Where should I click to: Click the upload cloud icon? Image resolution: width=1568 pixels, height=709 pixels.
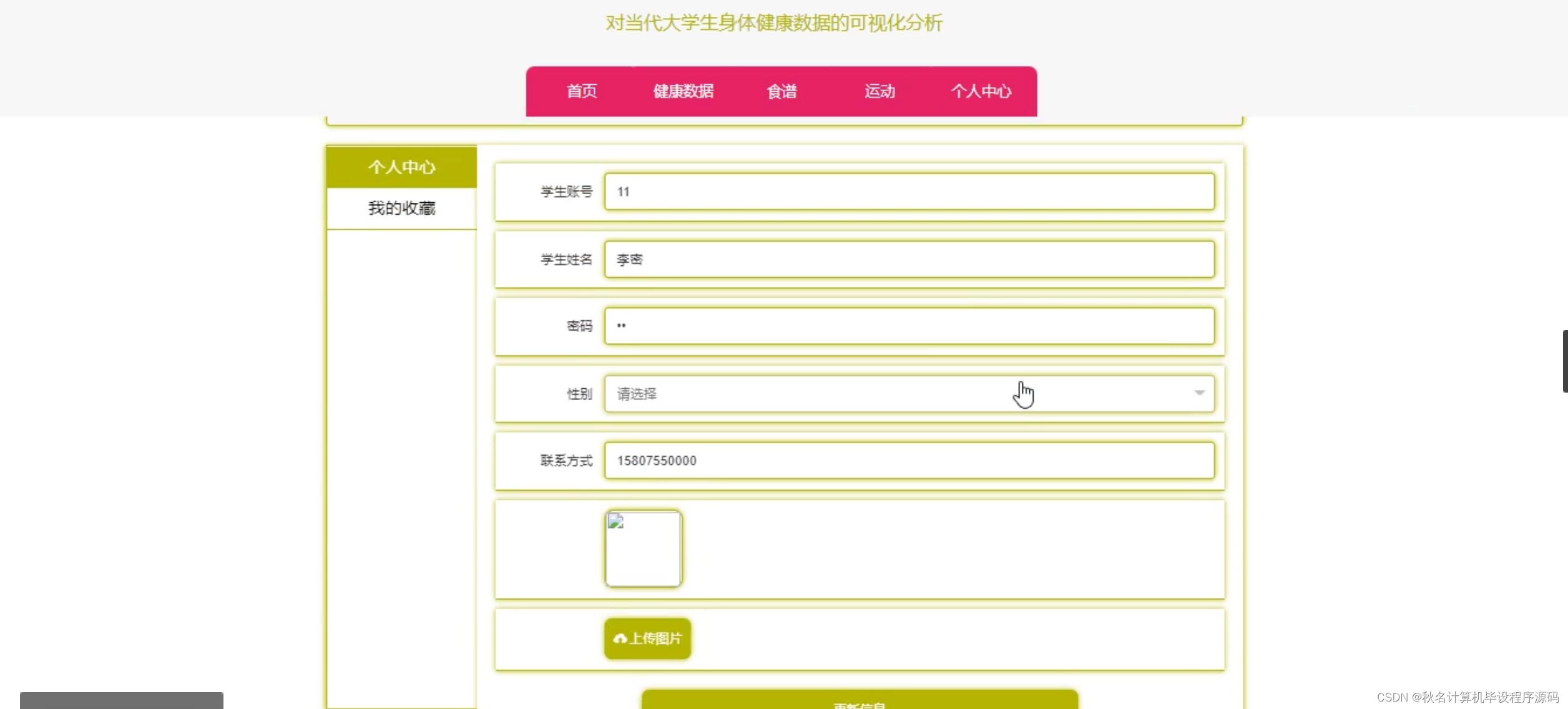(x=619, y=638)
